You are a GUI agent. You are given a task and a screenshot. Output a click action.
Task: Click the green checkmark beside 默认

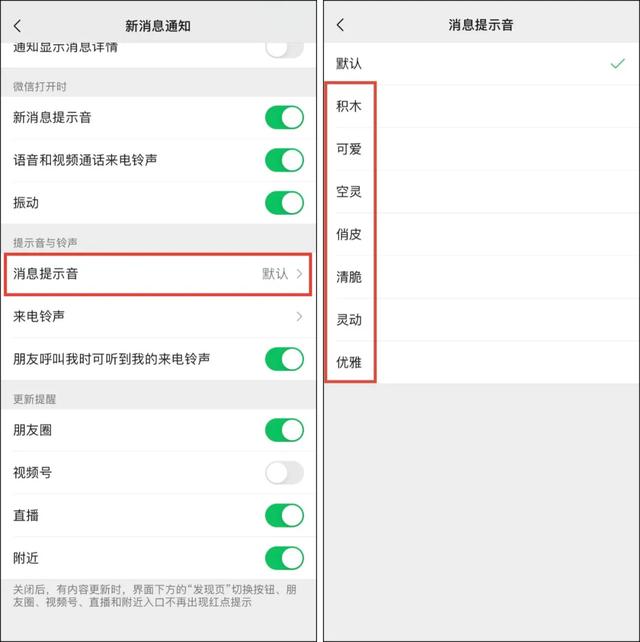pyautogui.click(x=617, y=63)
